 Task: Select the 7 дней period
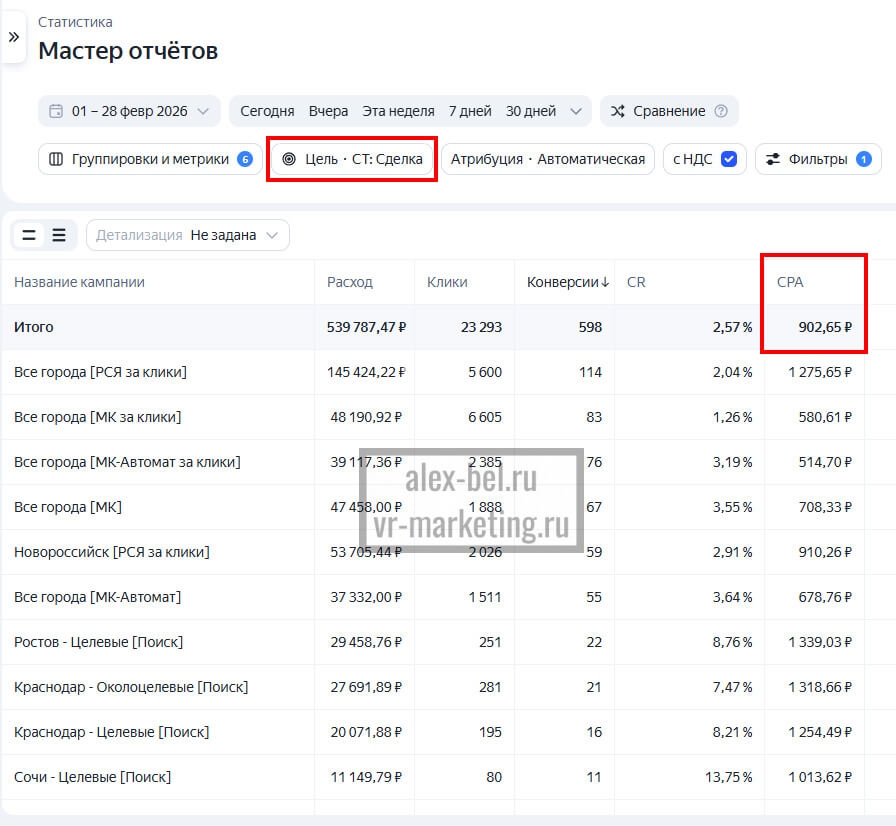(x=470, y=111)
